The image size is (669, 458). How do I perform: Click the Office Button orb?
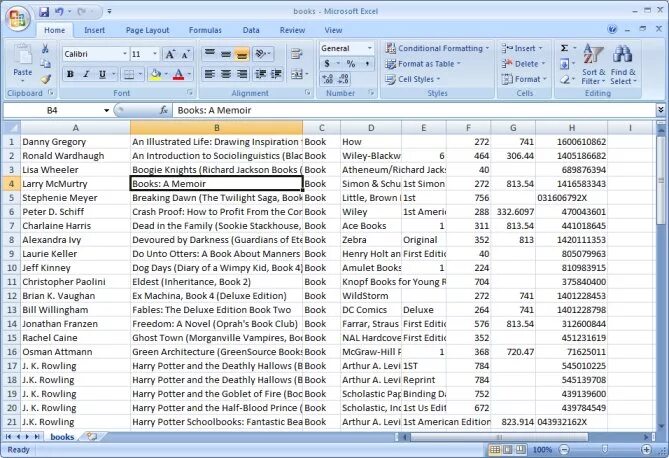point(17,19)
